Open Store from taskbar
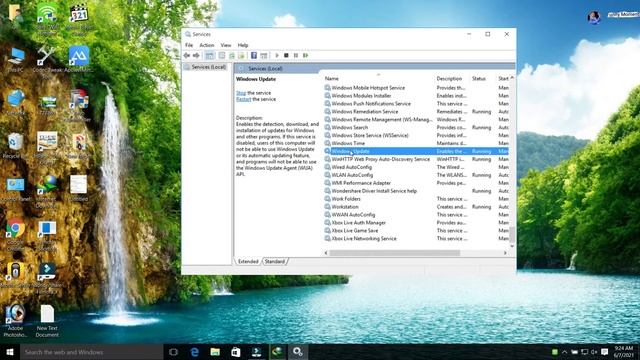 click(x=236, y=352)
